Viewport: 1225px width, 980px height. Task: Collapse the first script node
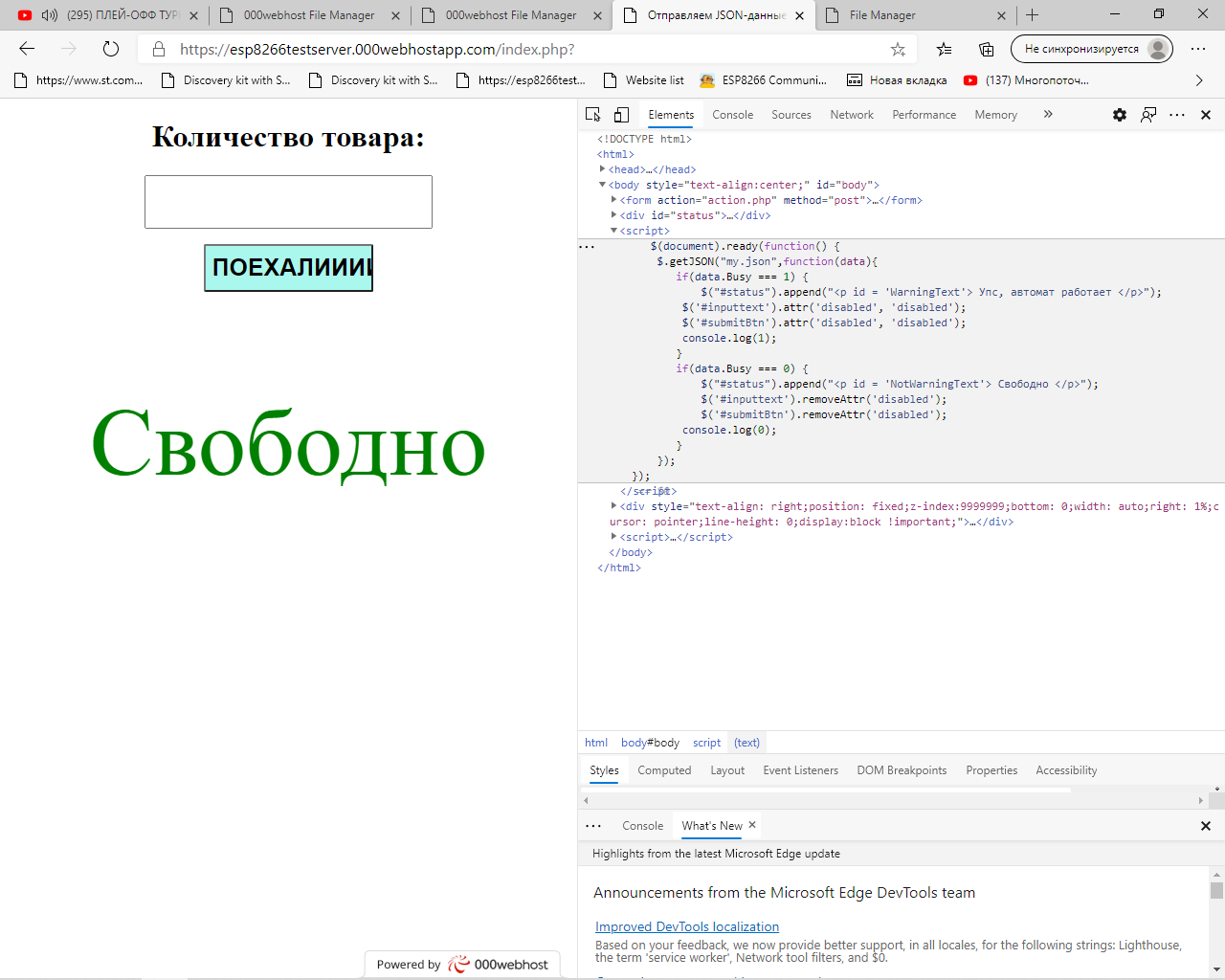click(613, 231)
